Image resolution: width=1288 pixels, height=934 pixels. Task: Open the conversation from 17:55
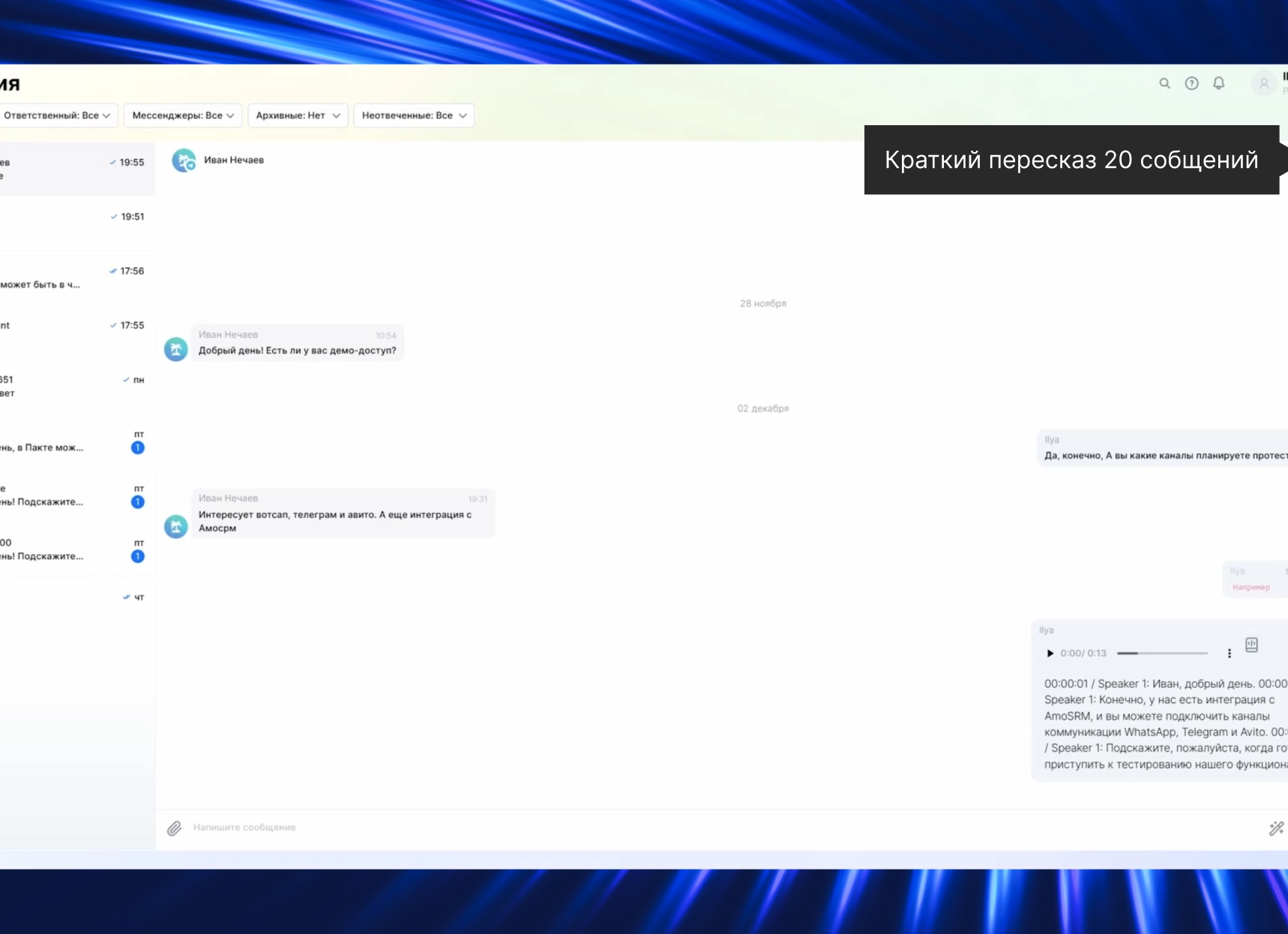[x=77, y=332]
